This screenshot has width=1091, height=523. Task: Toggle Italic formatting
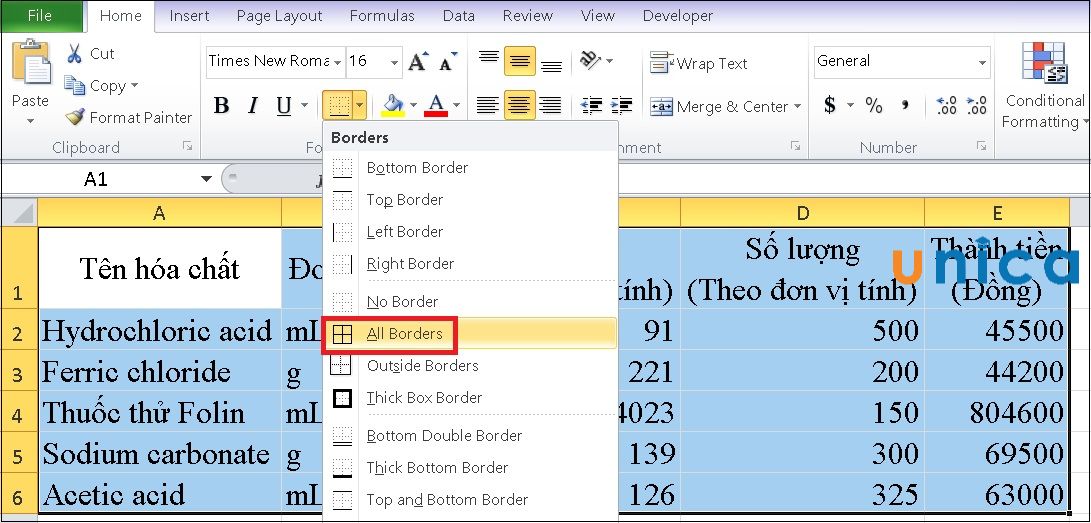point(253,106)
